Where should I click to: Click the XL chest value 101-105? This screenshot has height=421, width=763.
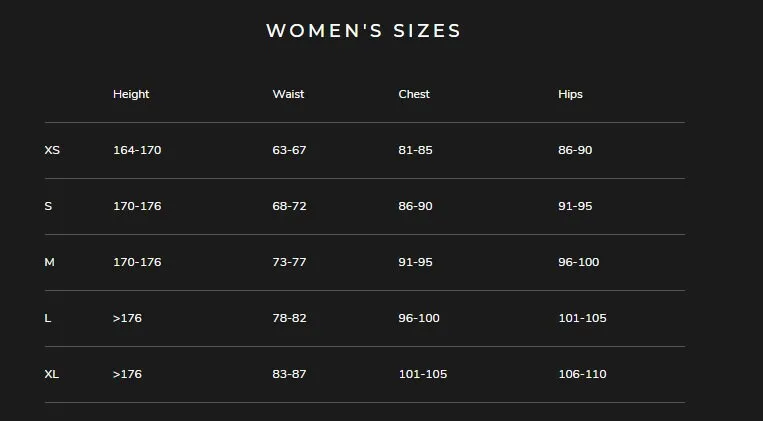pyautogui.click(x=423, y=374)
